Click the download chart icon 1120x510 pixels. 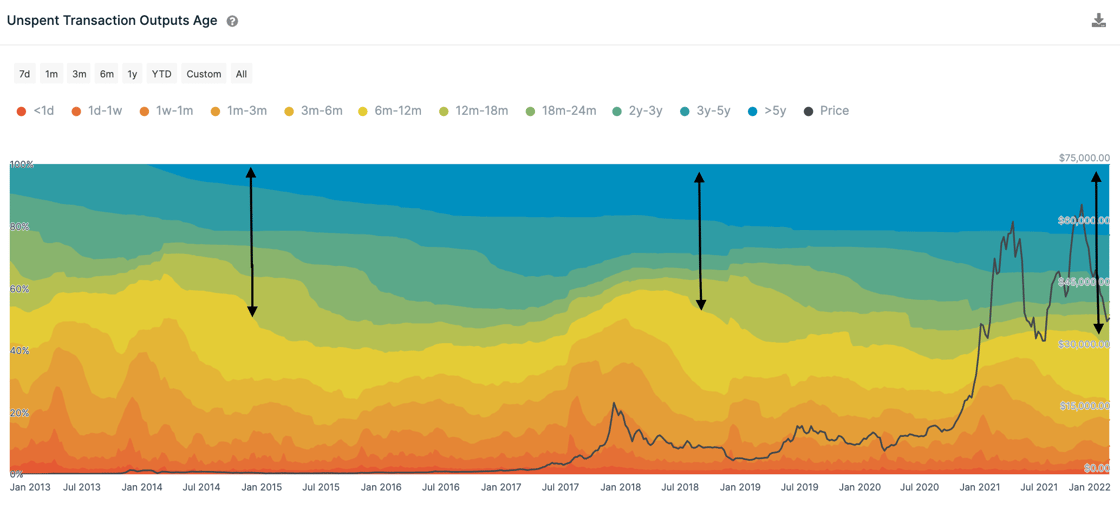(1098, 21)
